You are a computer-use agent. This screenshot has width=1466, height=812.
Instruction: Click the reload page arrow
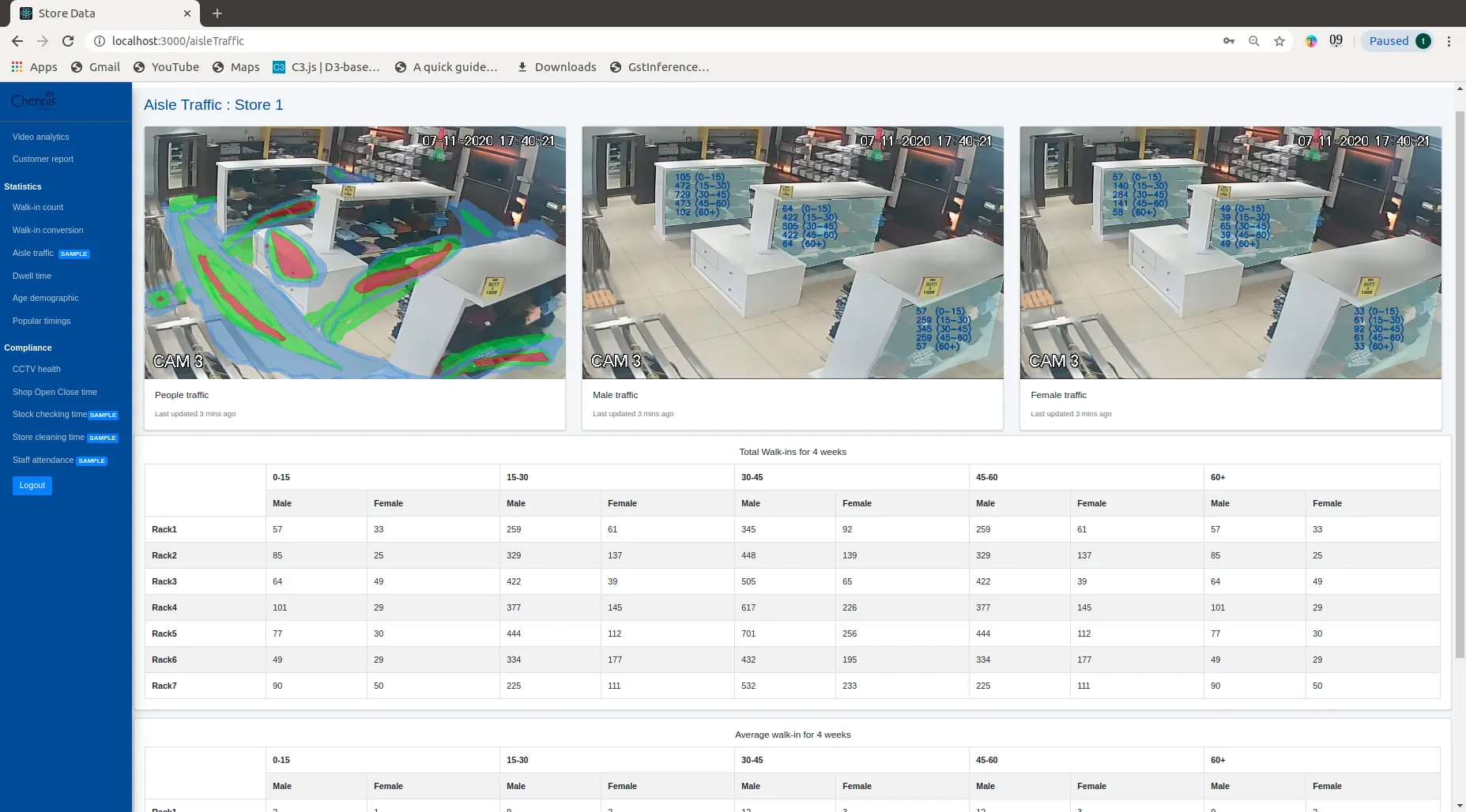point(68,40)
